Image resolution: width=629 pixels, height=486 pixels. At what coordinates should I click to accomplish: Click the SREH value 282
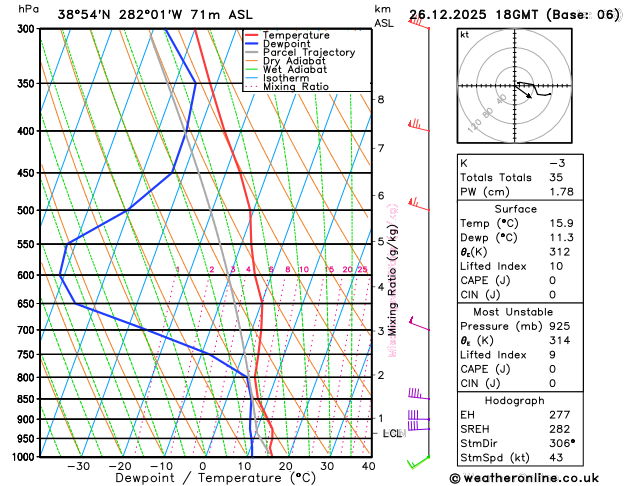click(x=560, y=429)
